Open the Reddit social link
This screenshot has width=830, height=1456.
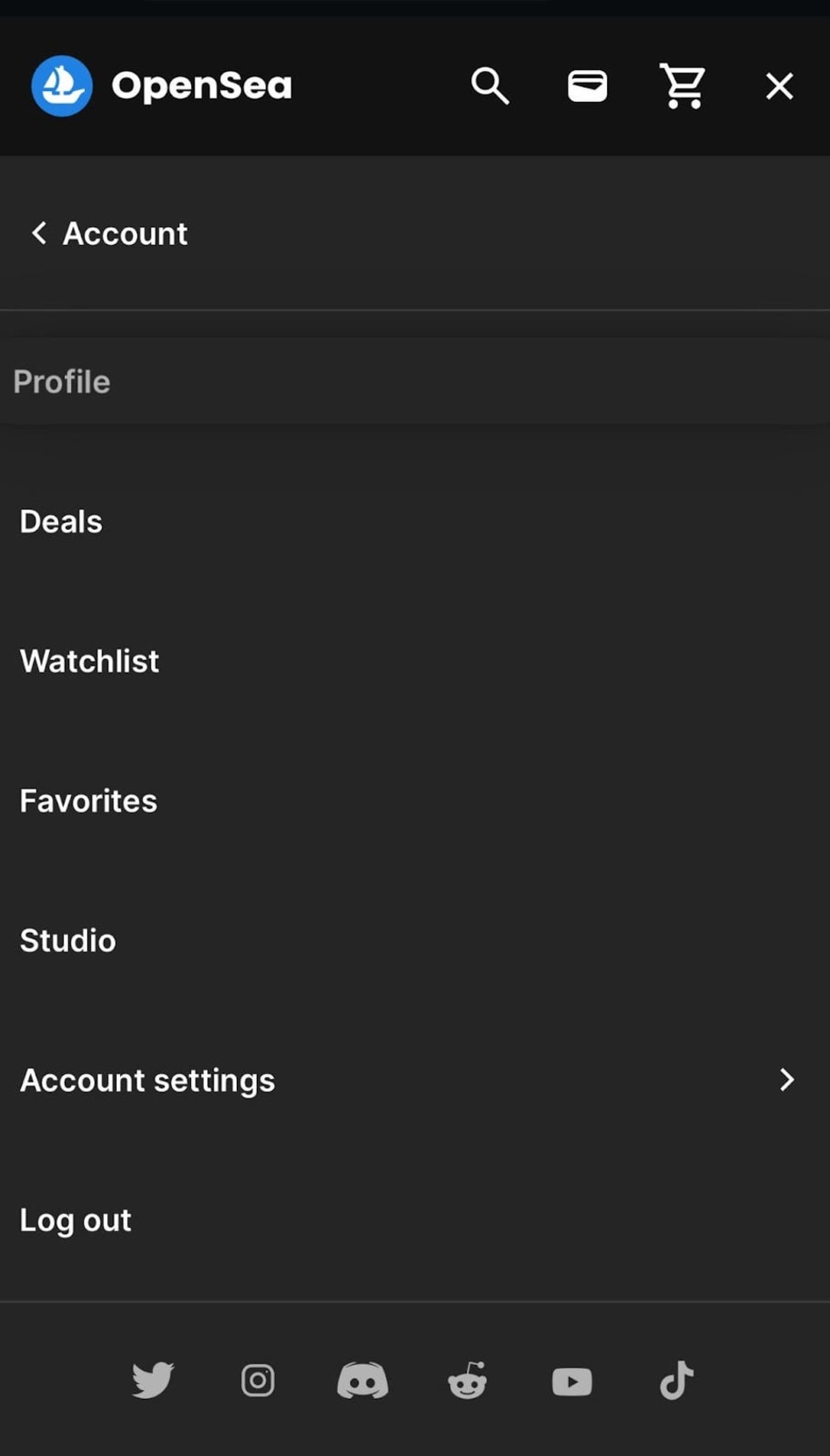[x=467, y=1380]
